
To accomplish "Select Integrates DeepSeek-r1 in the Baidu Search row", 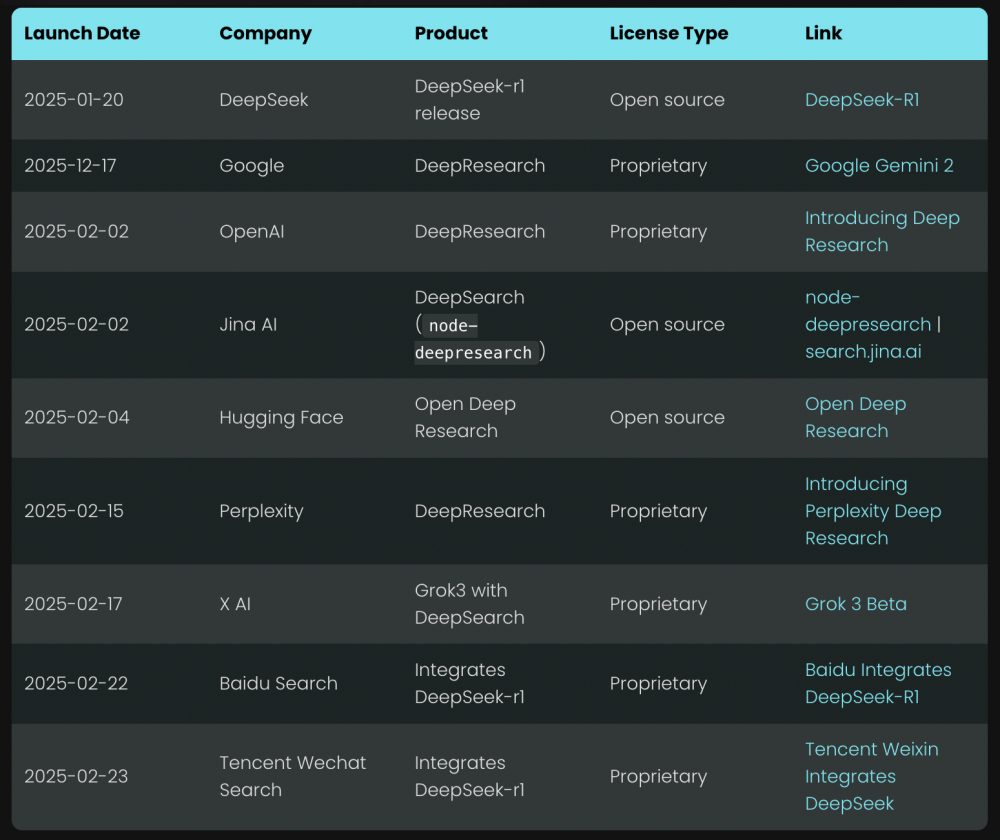I will click(469, 683).
